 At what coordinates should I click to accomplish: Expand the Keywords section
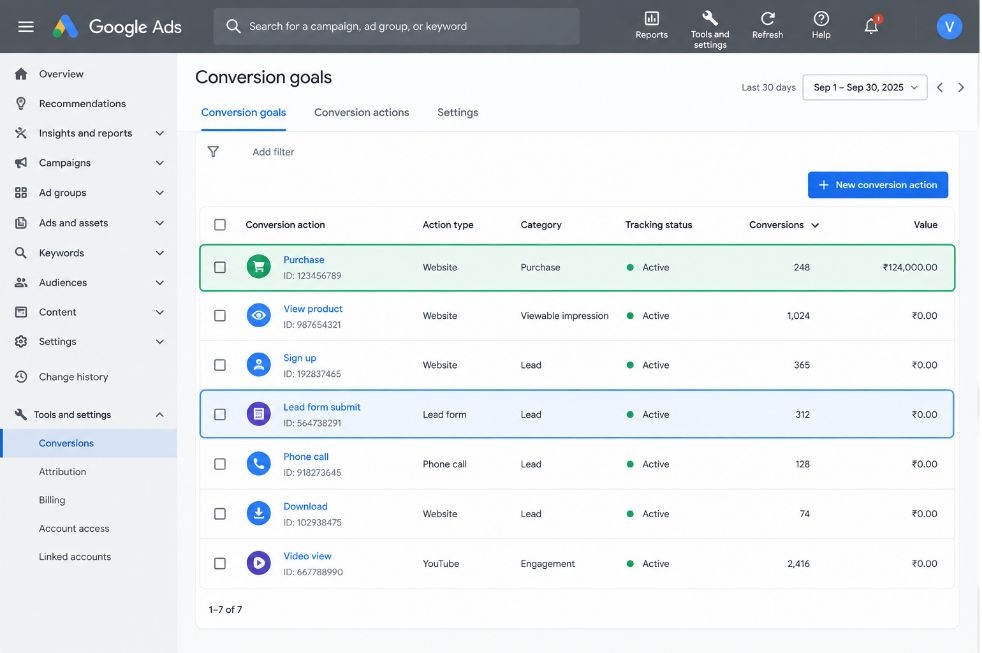[x=160, y=253]
